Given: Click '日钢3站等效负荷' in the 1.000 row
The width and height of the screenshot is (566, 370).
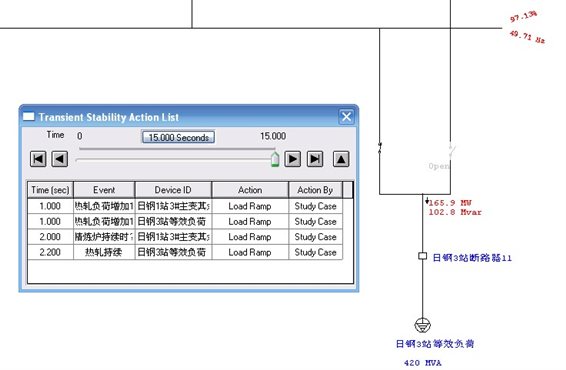Looking at the screenshot, I should [172, 221].
